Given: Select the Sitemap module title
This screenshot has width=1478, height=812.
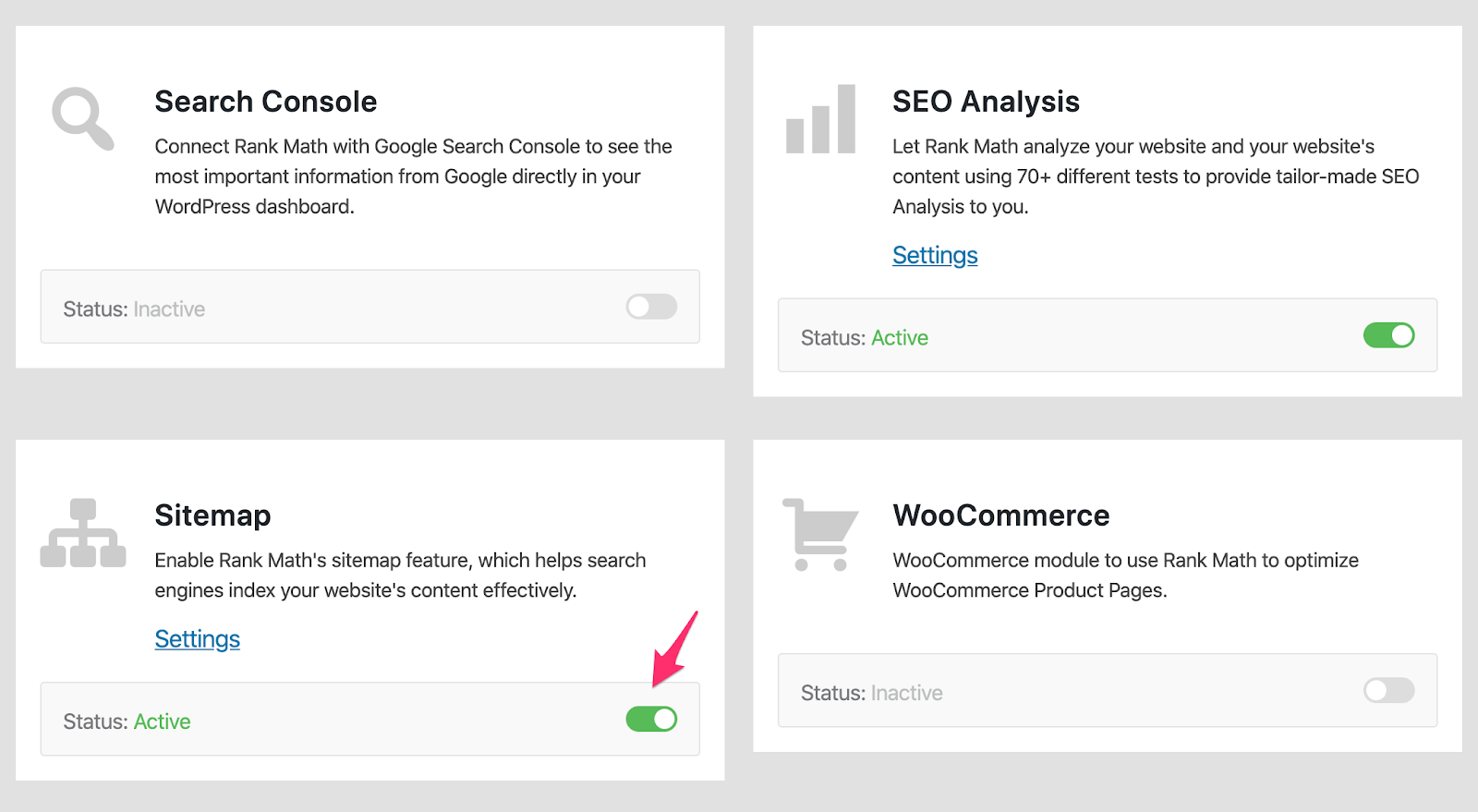Looking at the screenshot, I should click(212, 515).
